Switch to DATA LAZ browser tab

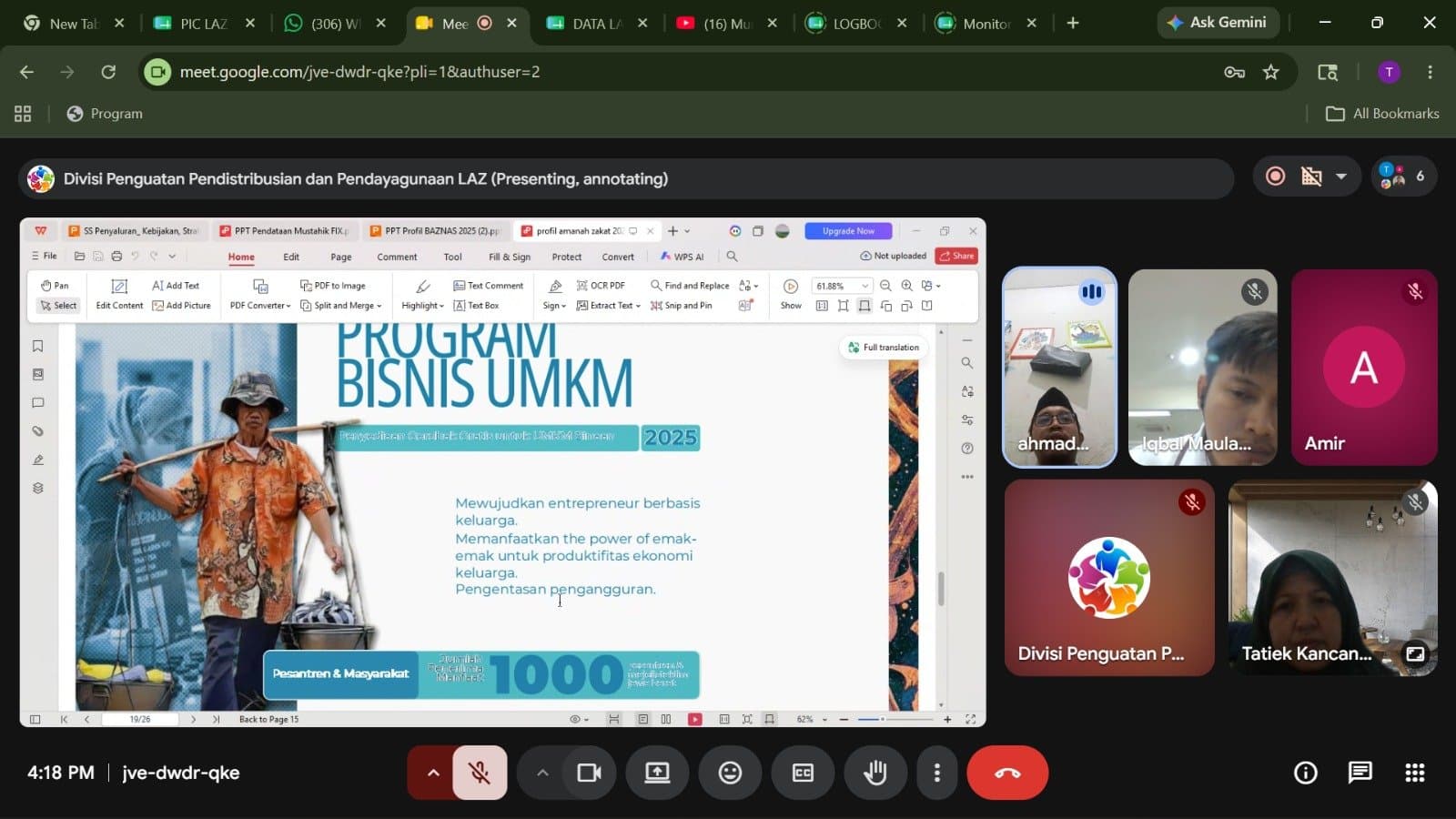pyautogui.click(x=596, y=24)
